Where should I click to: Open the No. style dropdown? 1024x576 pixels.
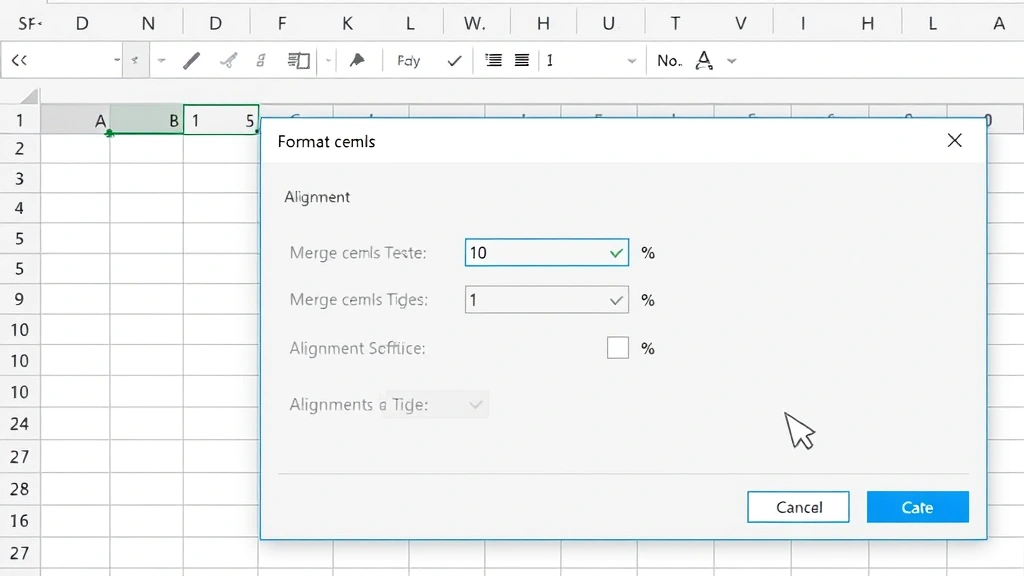tap(669, 60)
